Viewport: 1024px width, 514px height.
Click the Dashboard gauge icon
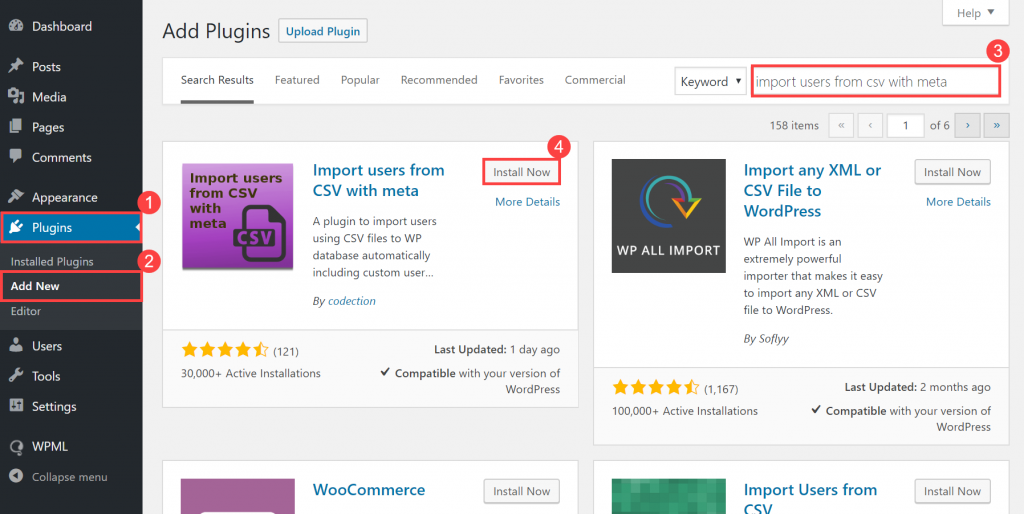pyautogui.click(x=16, y=27)
